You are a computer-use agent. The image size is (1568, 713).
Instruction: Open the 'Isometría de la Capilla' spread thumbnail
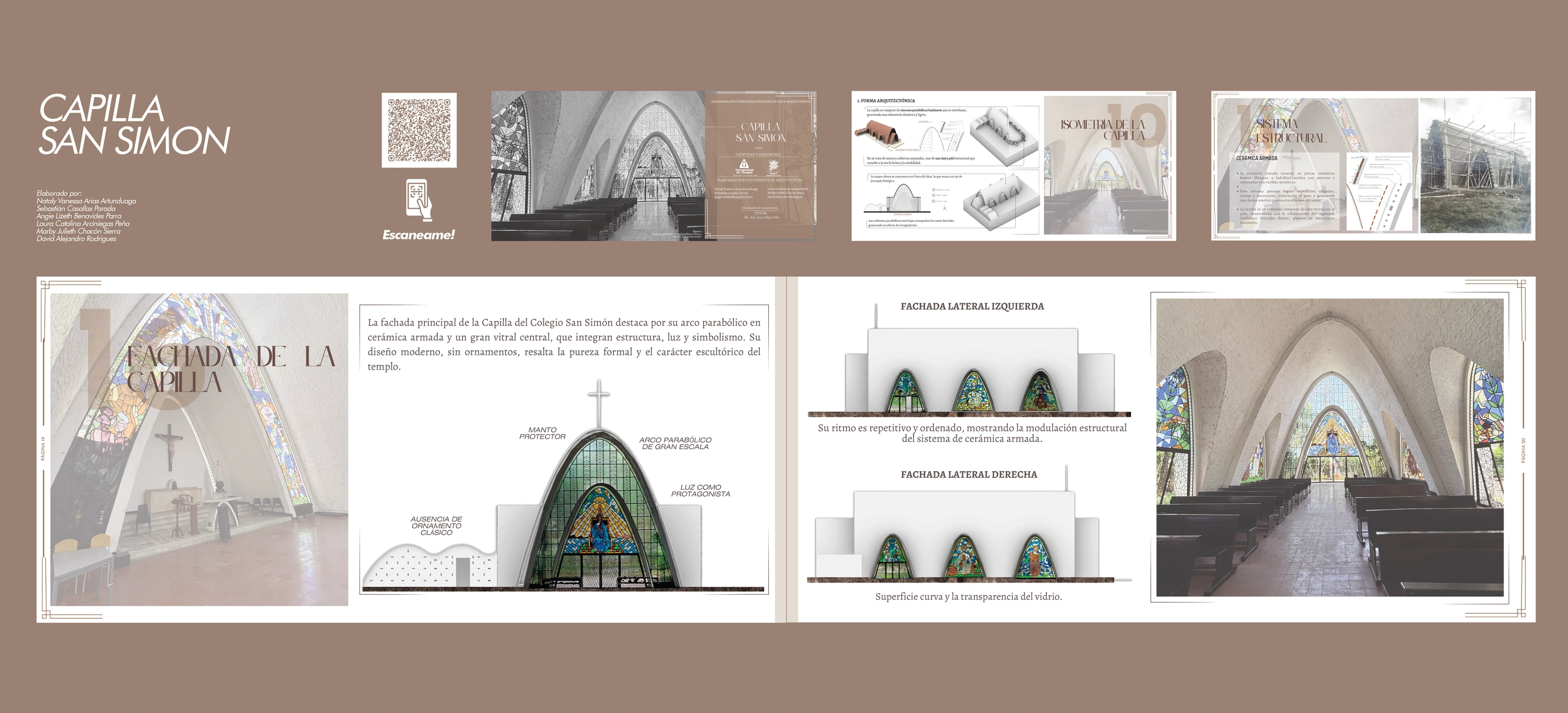(x=1014, y=166)
